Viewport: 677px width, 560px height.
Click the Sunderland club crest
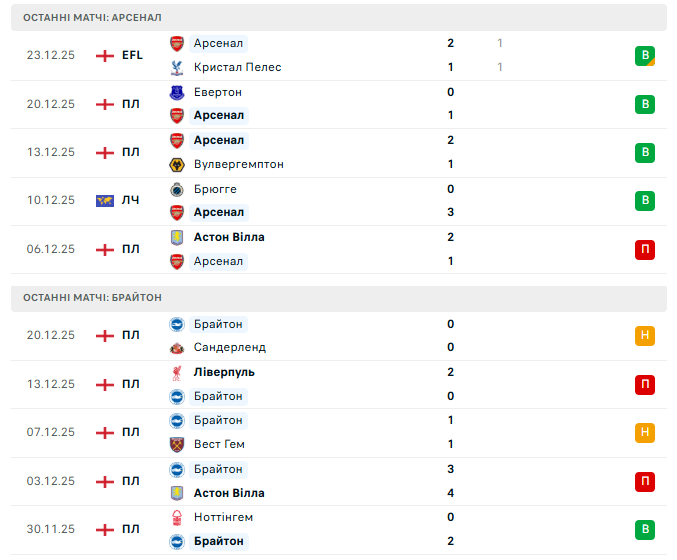(177, 347)
